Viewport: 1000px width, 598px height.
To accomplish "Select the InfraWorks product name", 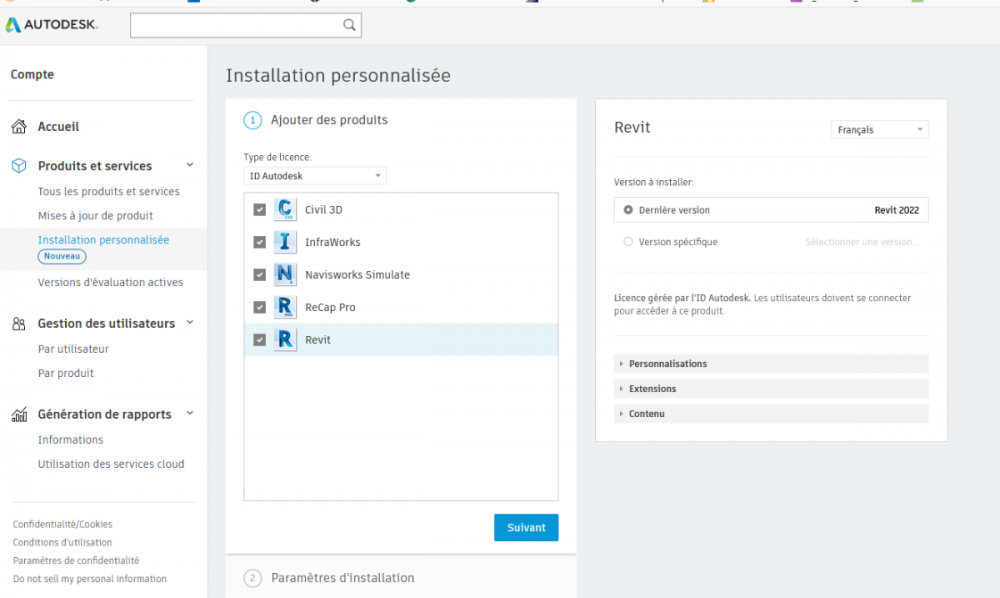I will click(332, 242).
